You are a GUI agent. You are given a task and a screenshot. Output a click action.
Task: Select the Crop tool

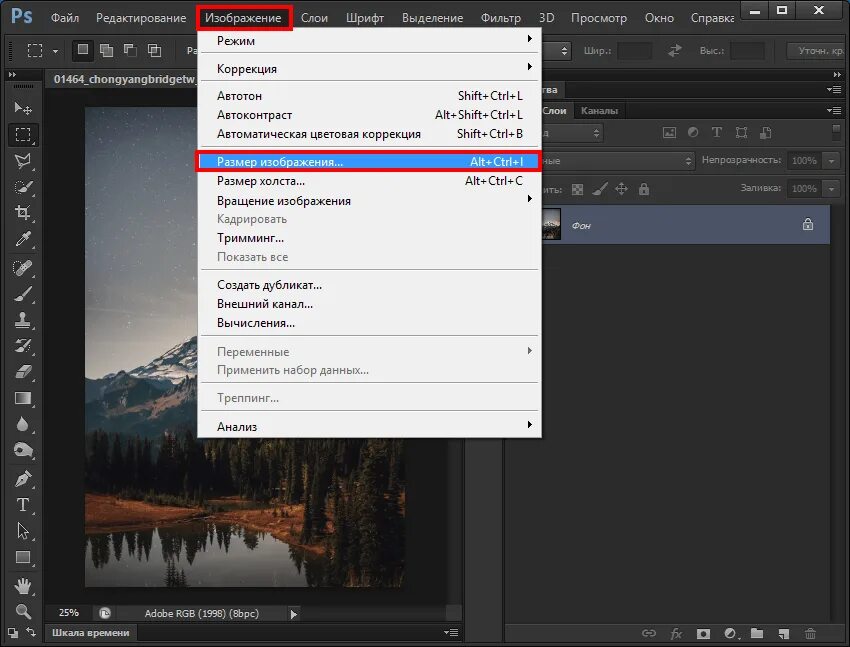(x=23, y=212)
